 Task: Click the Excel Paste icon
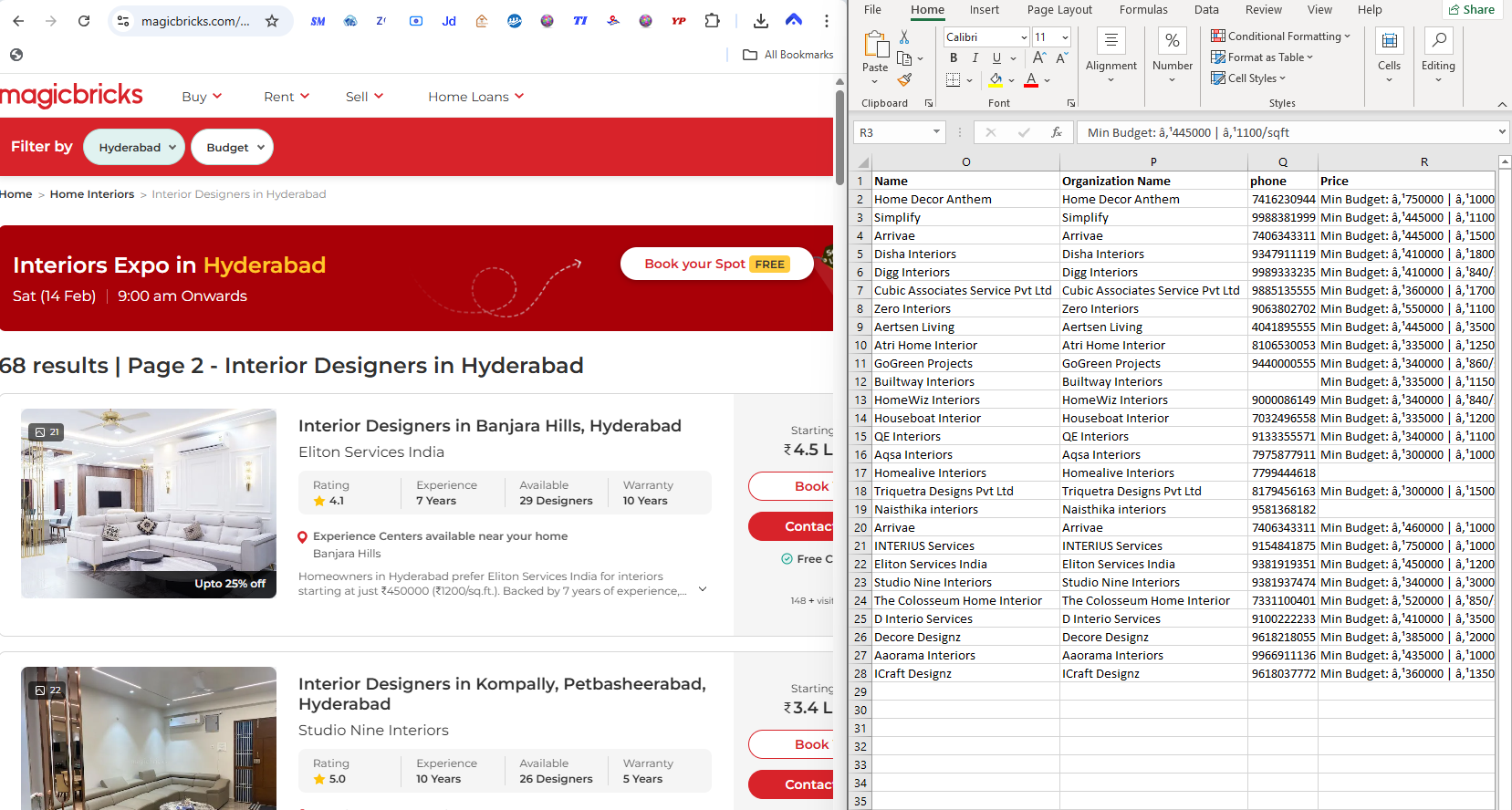(875, 45)
